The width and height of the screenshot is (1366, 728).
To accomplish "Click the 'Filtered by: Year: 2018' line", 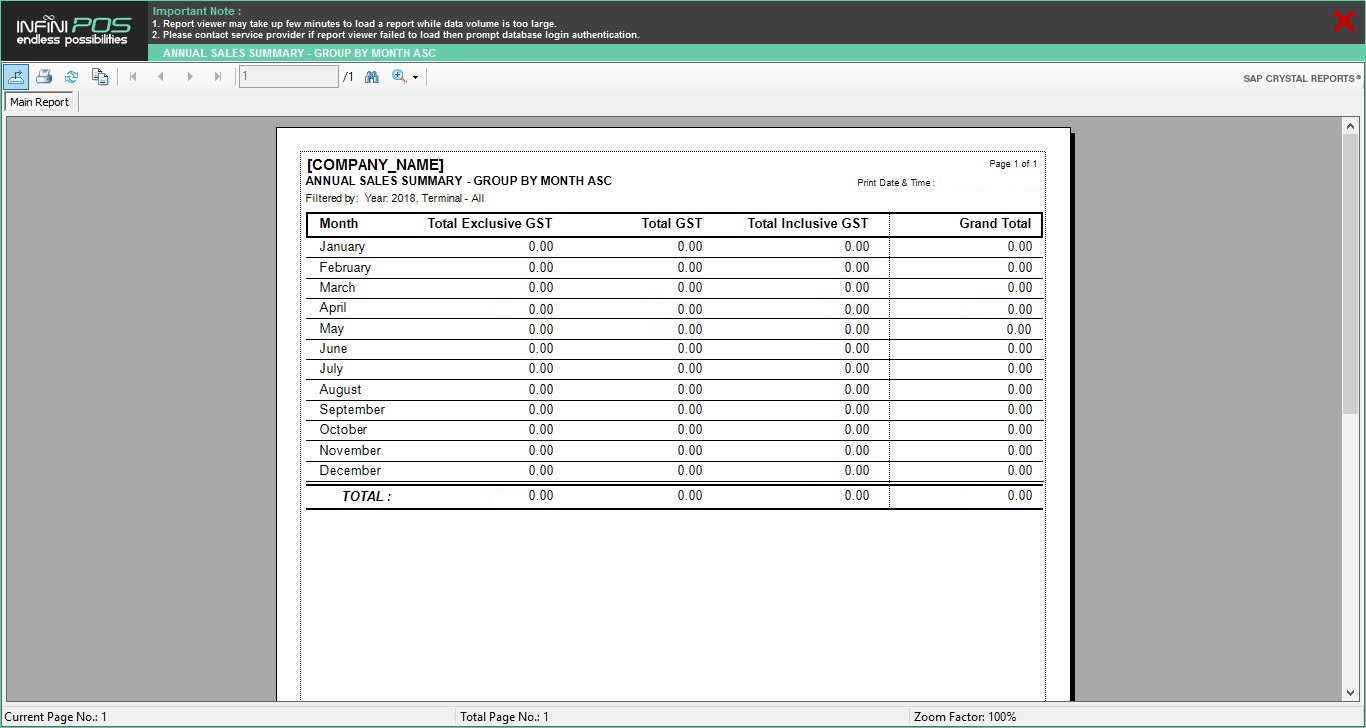I will [x=395, y=198].
